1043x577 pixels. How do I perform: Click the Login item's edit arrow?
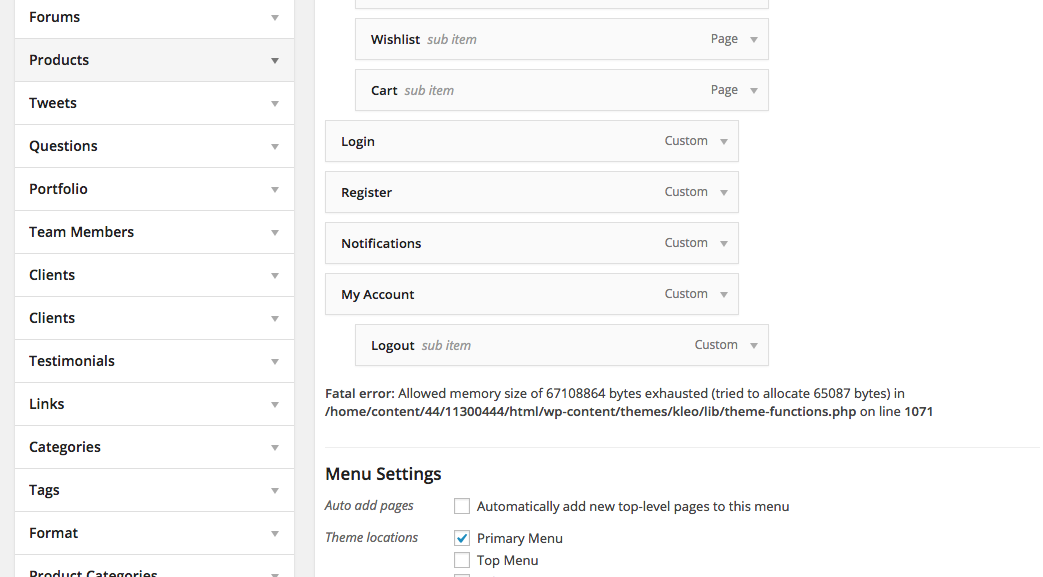(723, 142)
